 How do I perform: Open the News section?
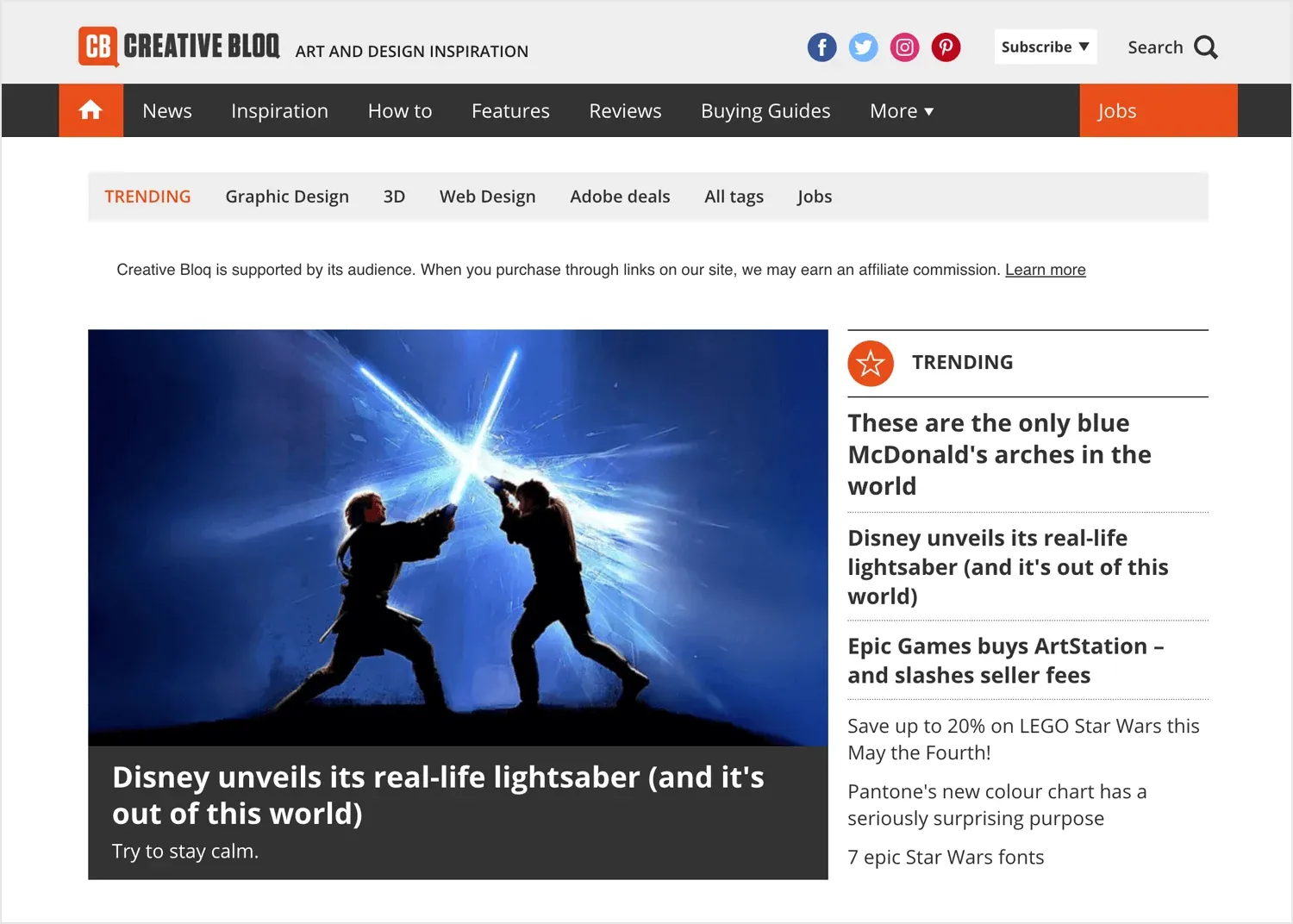pos(167,111)
